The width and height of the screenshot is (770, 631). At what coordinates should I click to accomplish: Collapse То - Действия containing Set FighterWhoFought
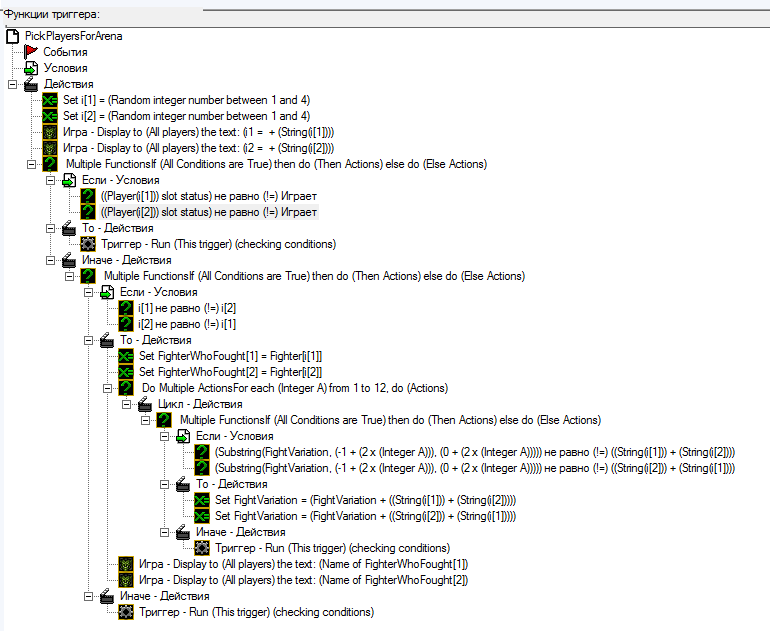coord(88,340)
